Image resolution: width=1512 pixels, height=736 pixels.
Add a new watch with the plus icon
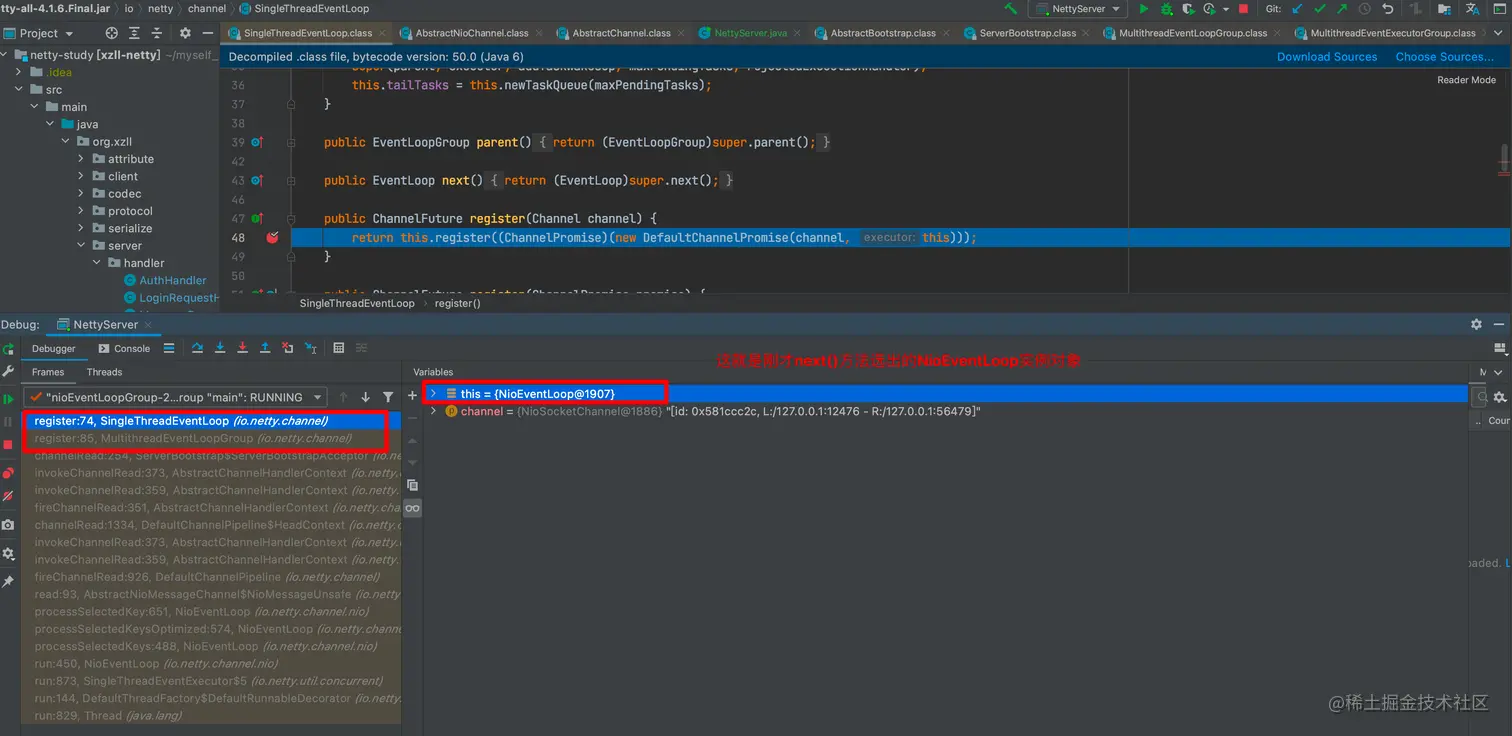click(412, 395)
